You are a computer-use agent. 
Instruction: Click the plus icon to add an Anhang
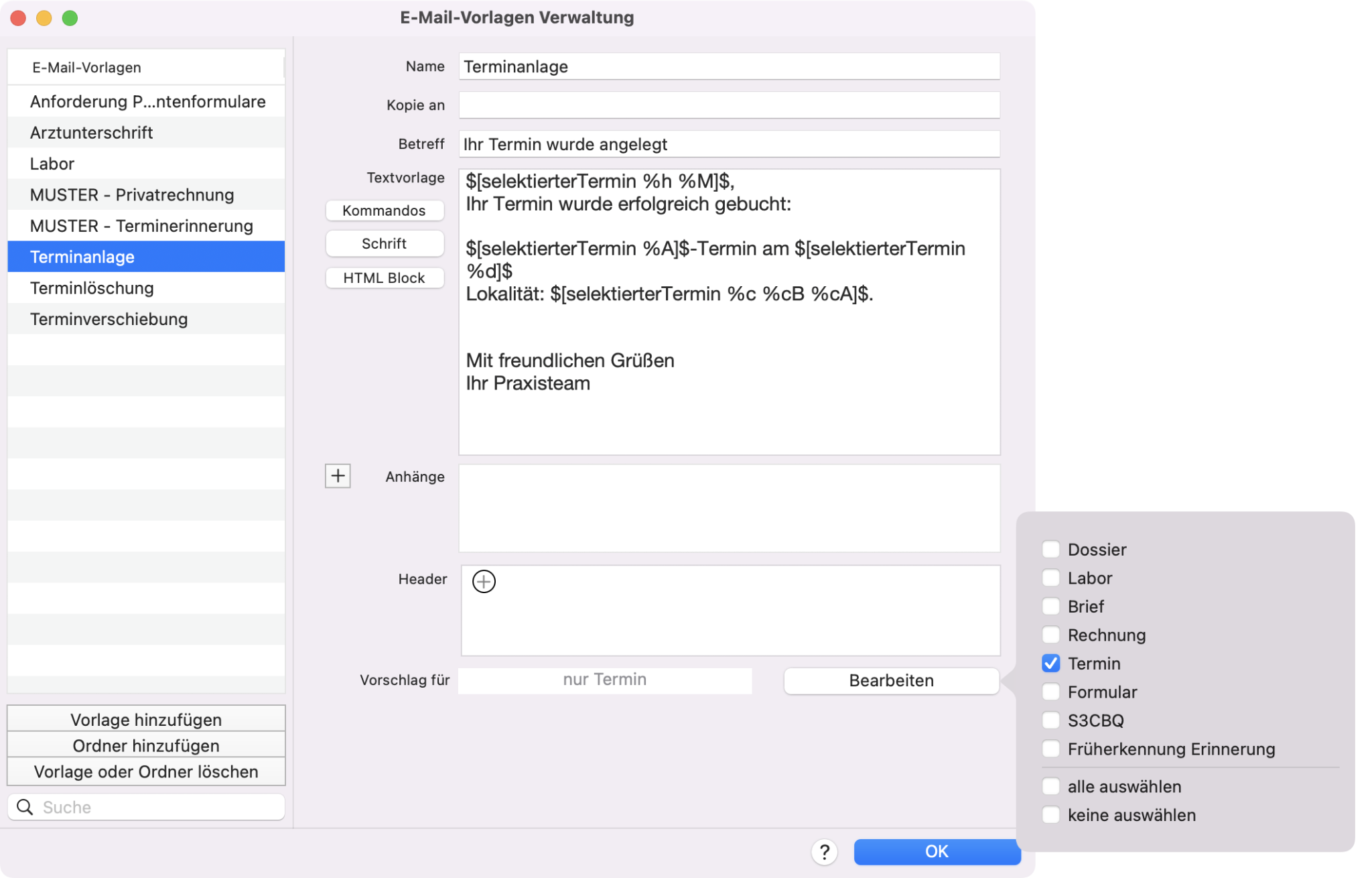click(x=338, y=476)
